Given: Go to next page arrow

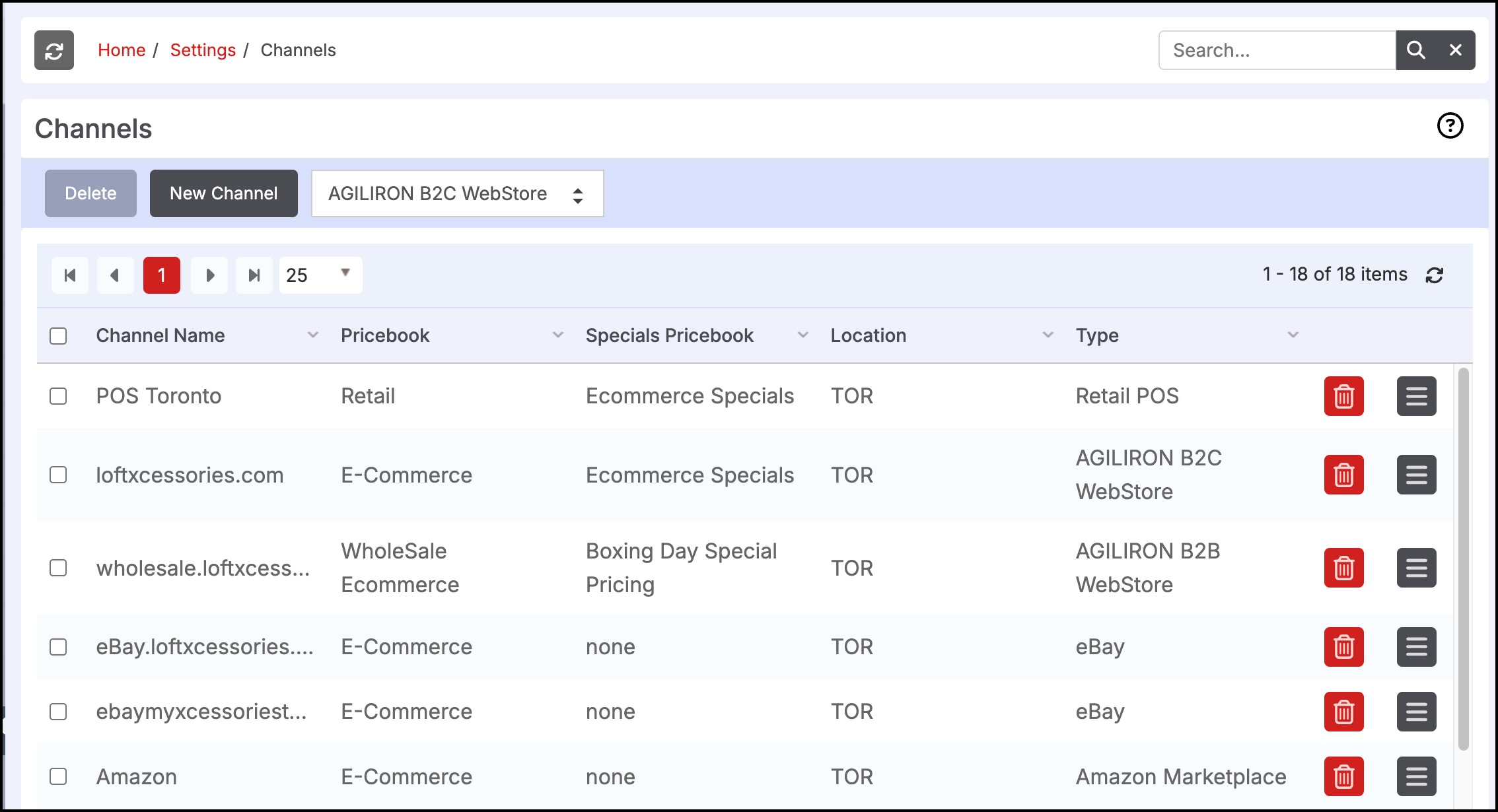Looking at the screenshot, I should pyautogui.click(x=209, y=275).
